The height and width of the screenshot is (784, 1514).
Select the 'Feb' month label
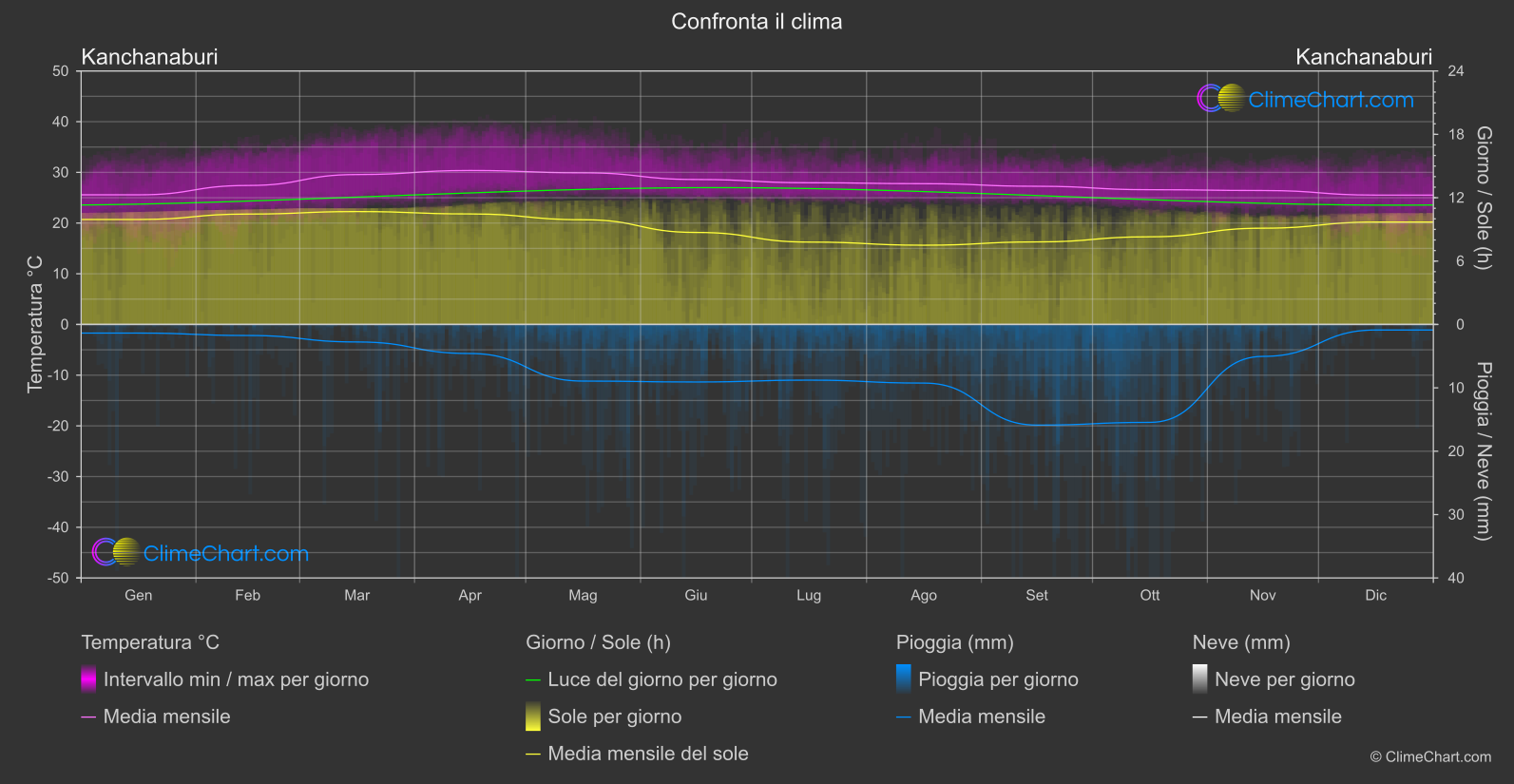pyautogui.click(x=247, y=595)
